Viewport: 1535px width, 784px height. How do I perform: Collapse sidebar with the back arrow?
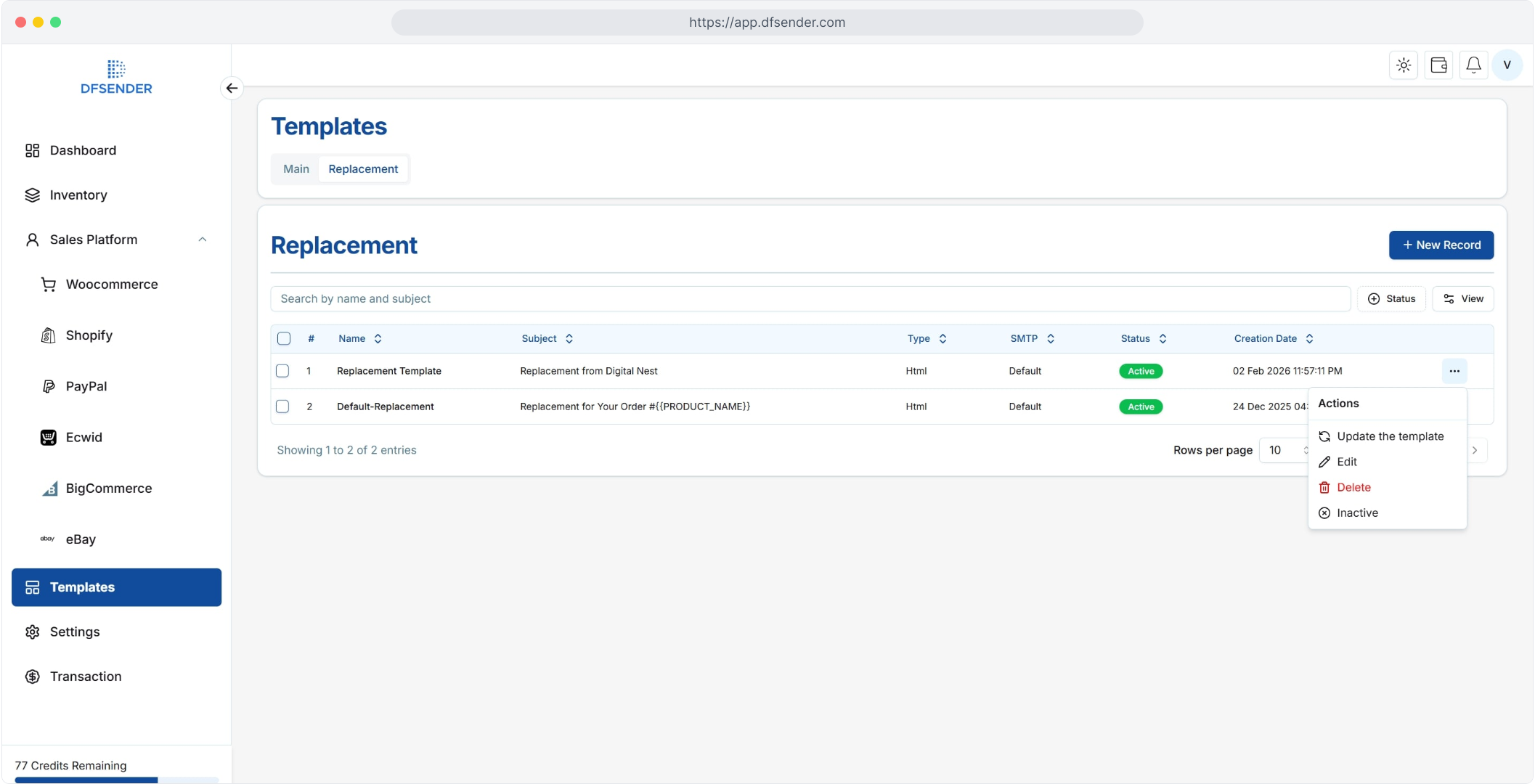pyautogui.click(x=232, y=88)
